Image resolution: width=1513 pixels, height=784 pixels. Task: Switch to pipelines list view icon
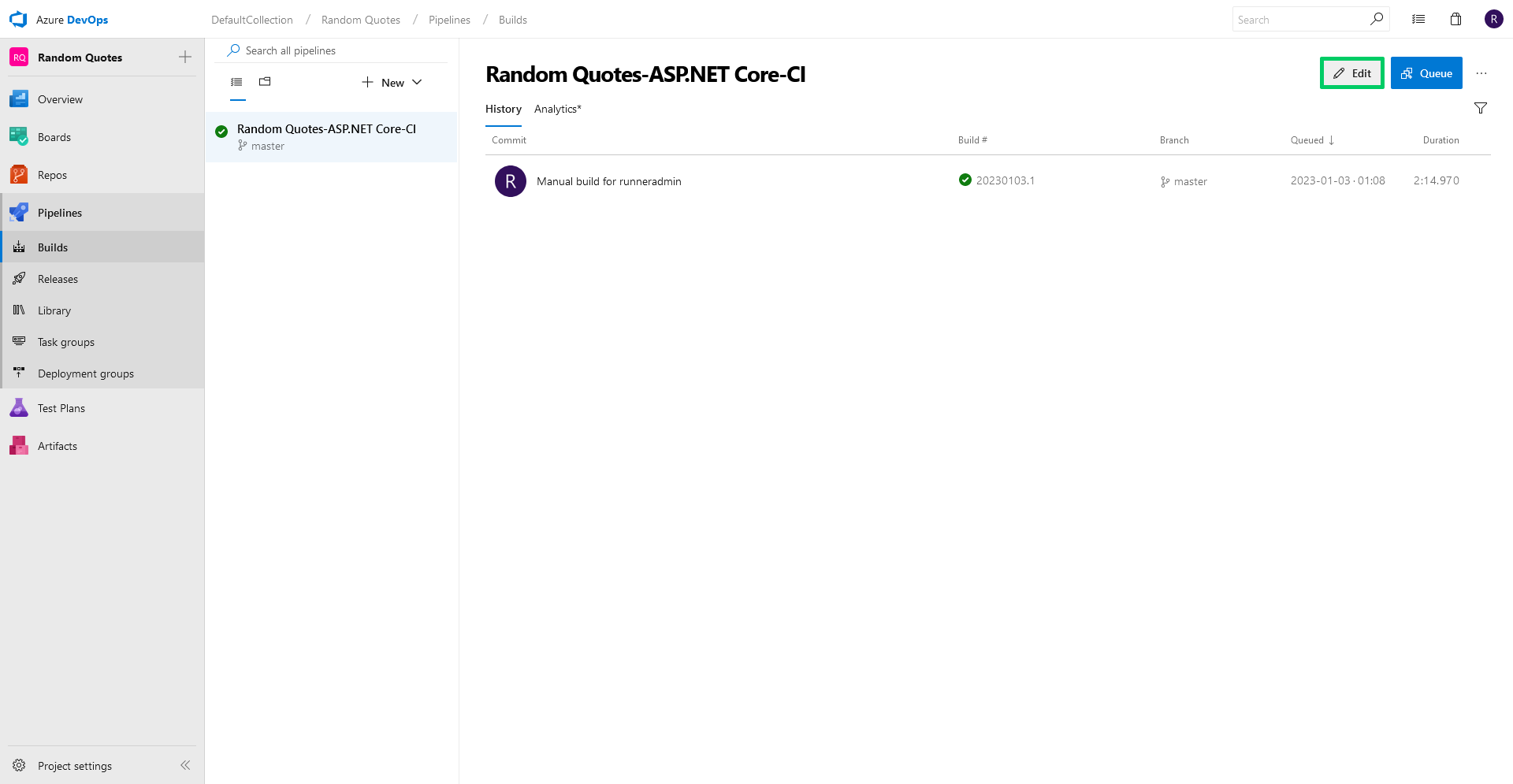236,82
